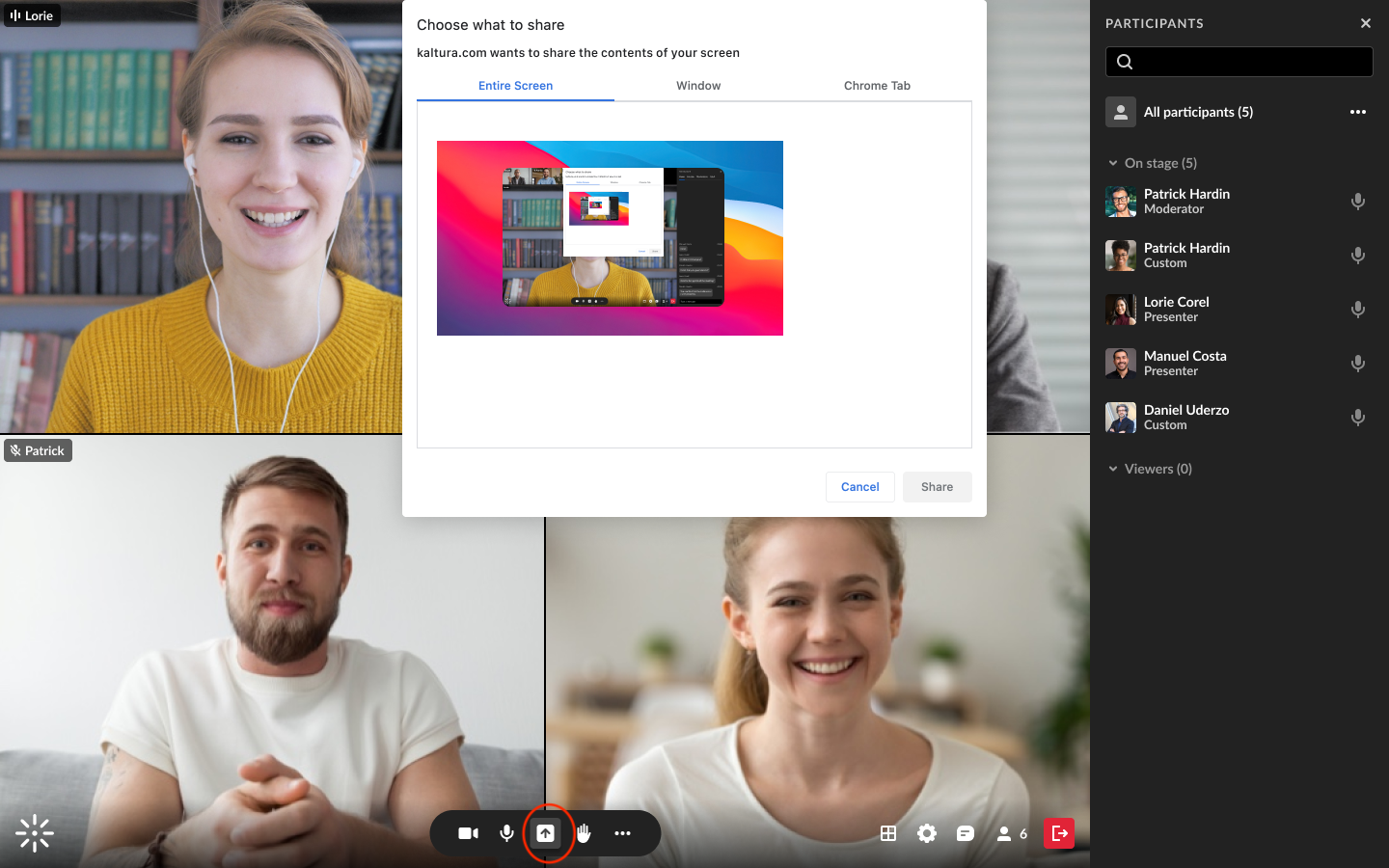Click the red leave session icon

1059,833
